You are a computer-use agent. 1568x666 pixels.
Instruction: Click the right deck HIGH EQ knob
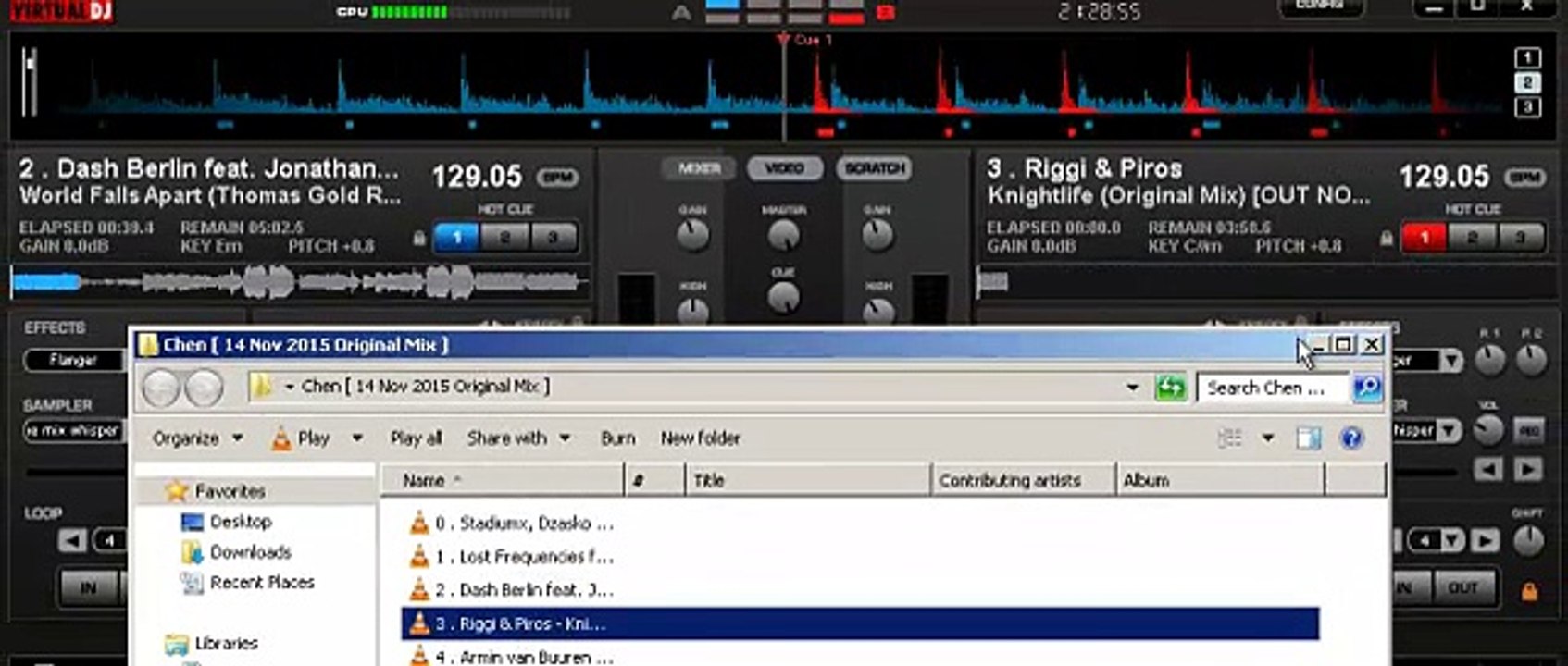click(877, 312)
